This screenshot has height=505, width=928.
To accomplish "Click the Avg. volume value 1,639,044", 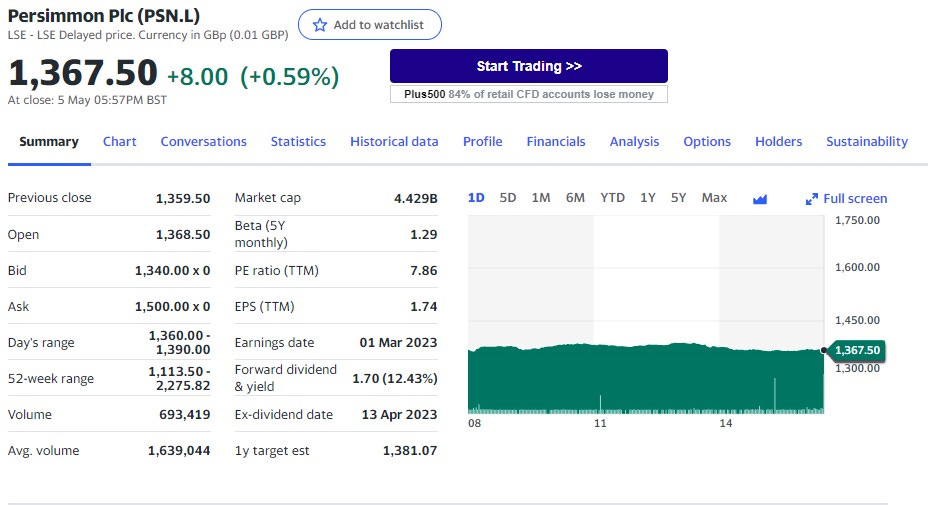I will click(179, 451).
